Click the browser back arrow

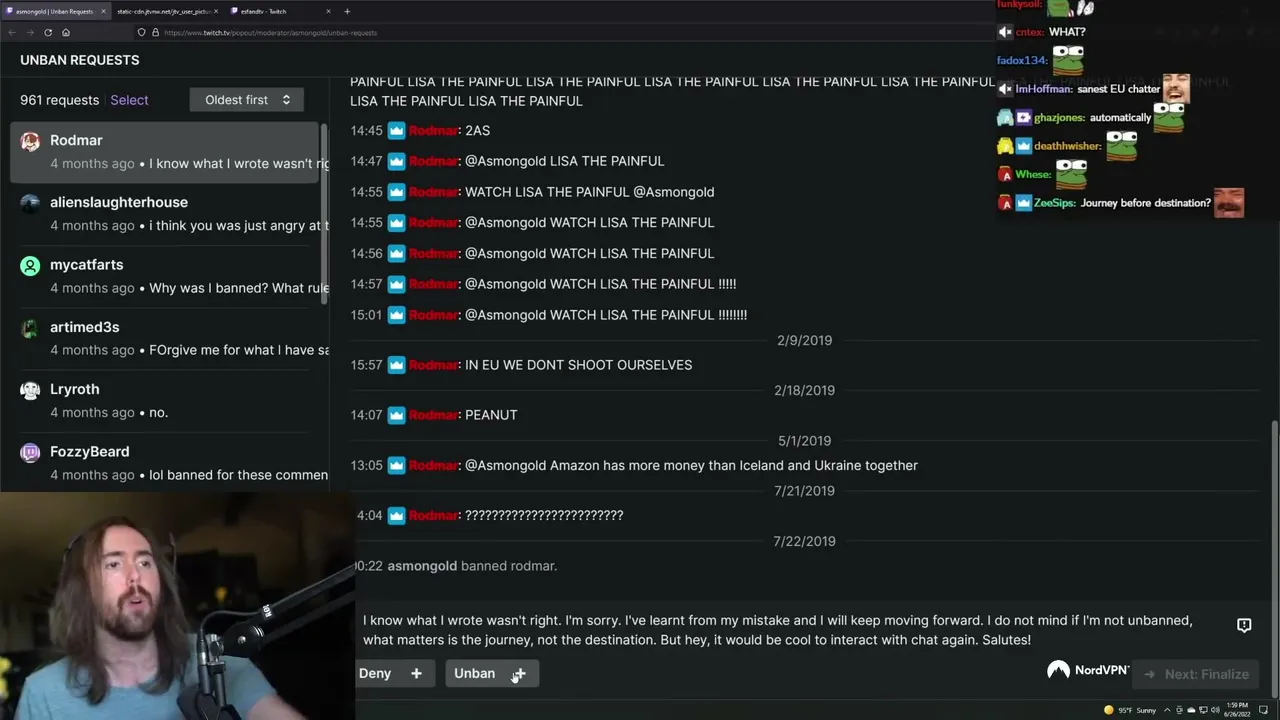point(11,33)
